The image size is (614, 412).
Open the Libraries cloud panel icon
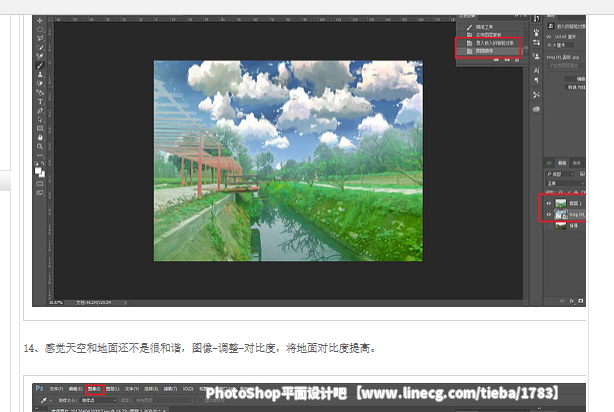(x=536, y=109)
